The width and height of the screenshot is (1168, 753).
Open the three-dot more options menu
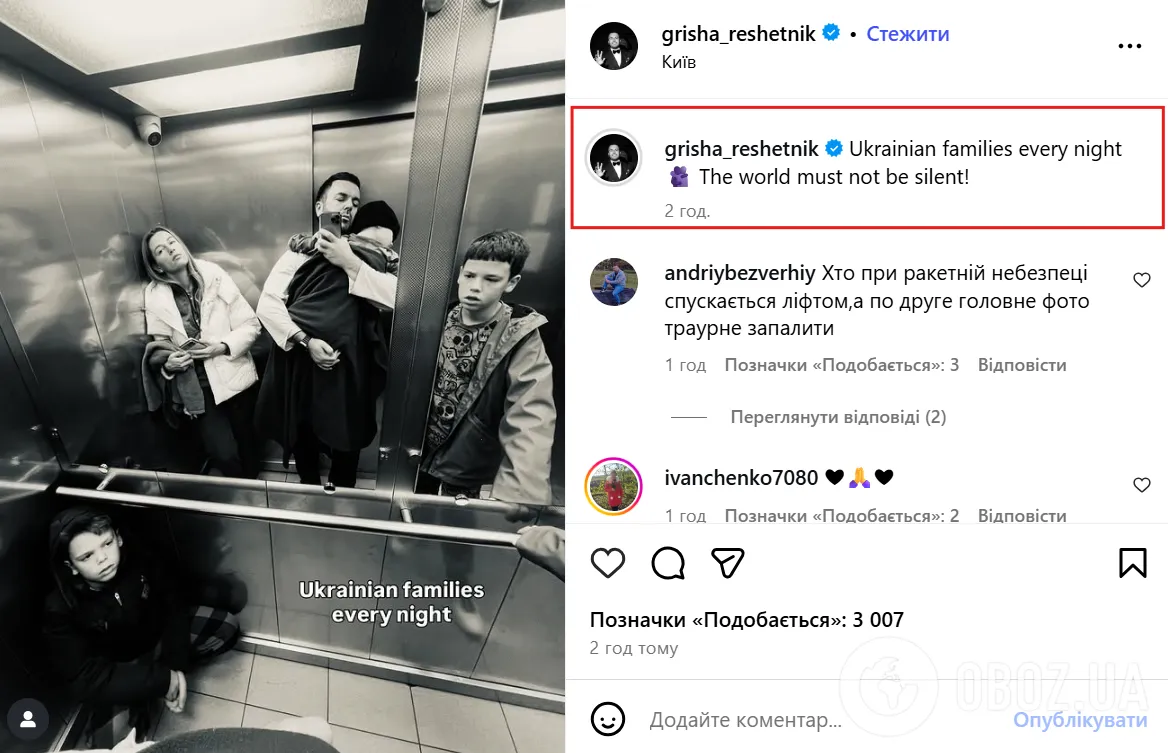click(x=1129, y=46)
